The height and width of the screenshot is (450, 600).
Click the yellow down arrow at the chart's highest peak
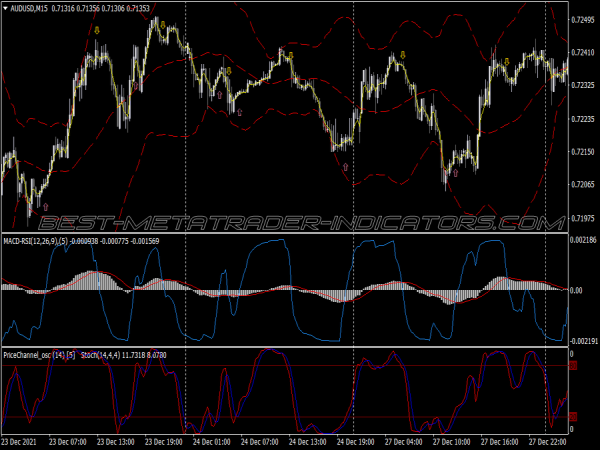tap(163, 25)
